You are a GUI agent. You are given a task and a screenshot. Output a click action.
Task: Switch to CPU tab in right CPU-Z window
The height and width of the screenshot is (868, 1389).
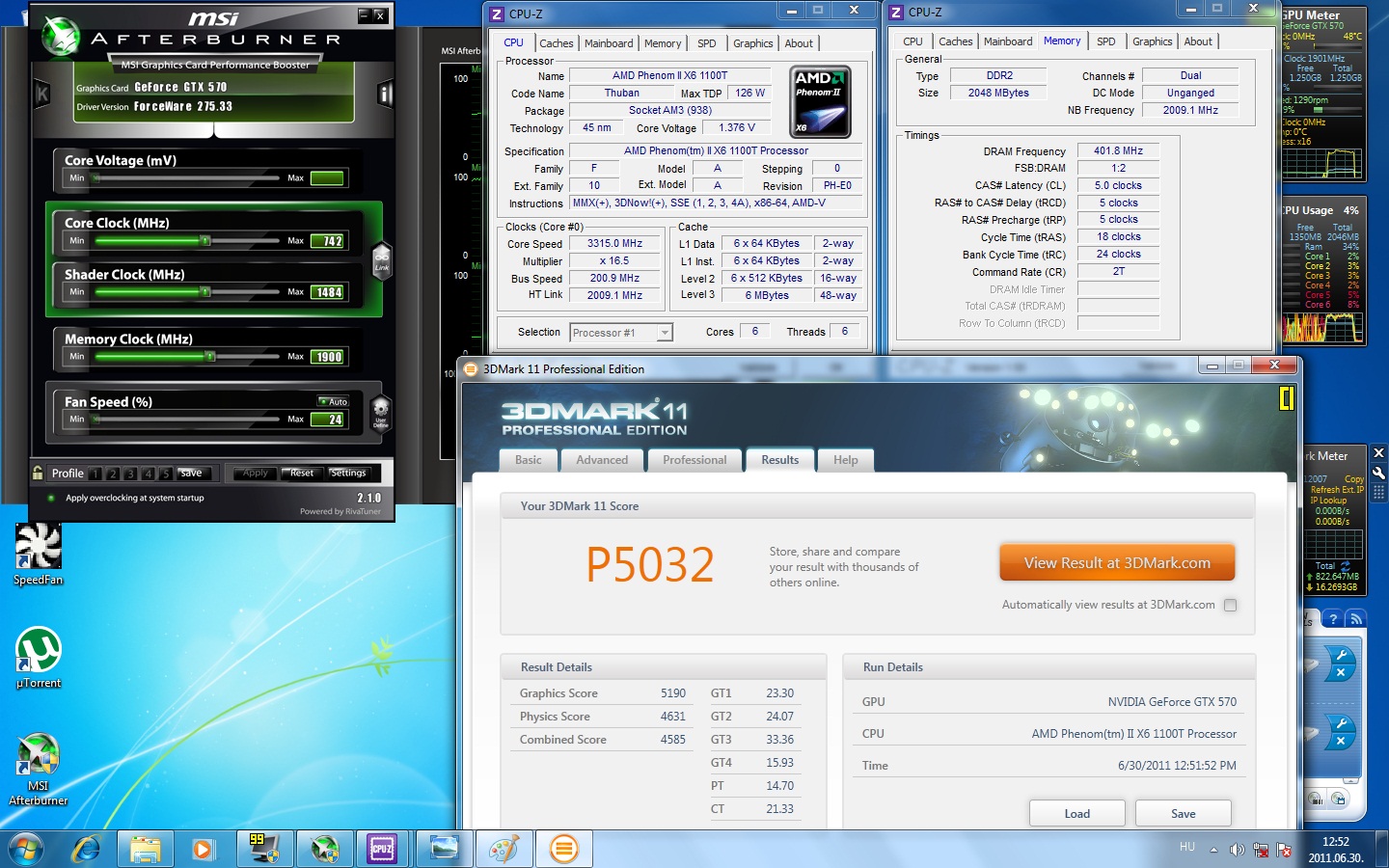pyautogui.click(x=912, y=41)
